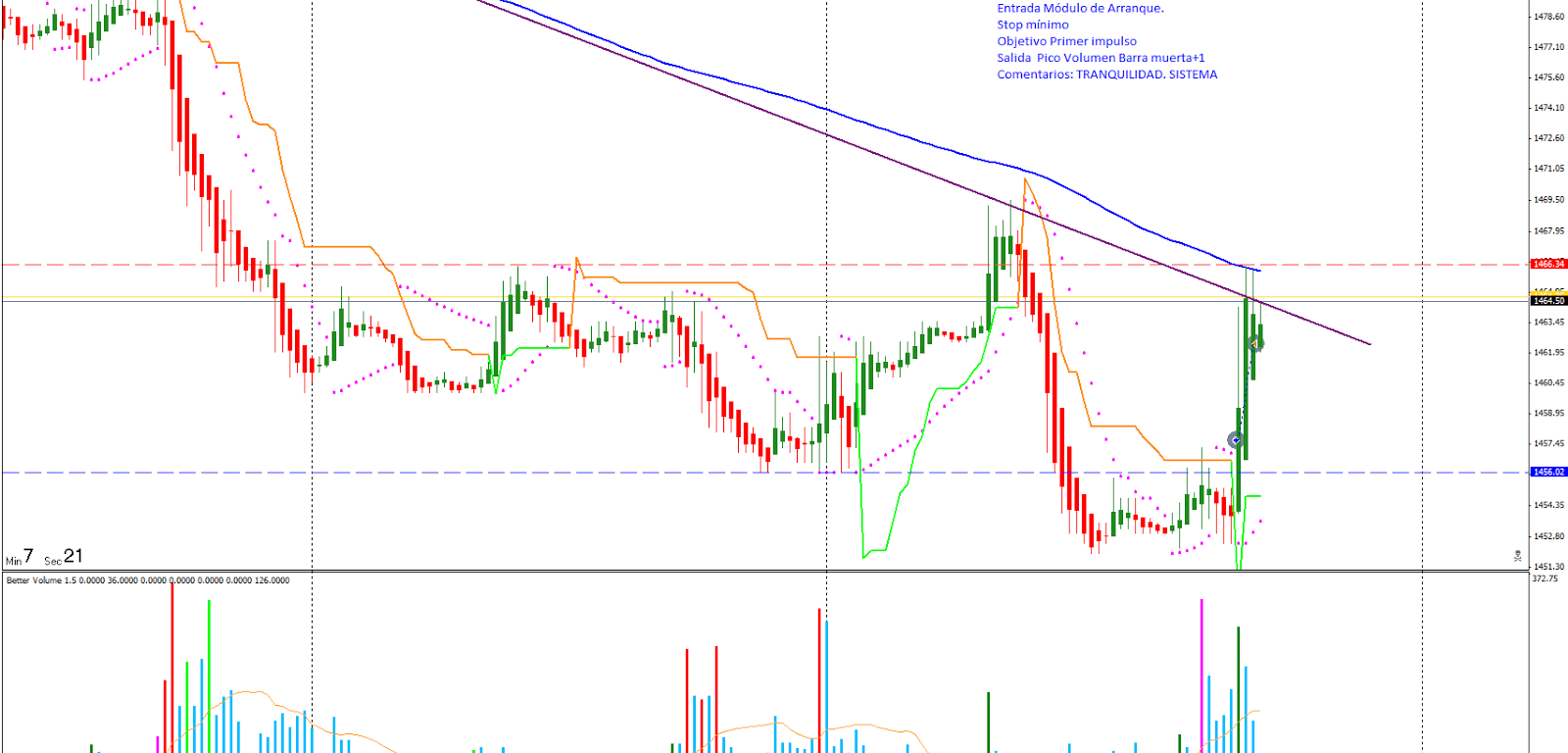Click the bright green volume bar
The width and height of the screenshot is (1568, 753).
pyautogui.click(x=209, y=677)
